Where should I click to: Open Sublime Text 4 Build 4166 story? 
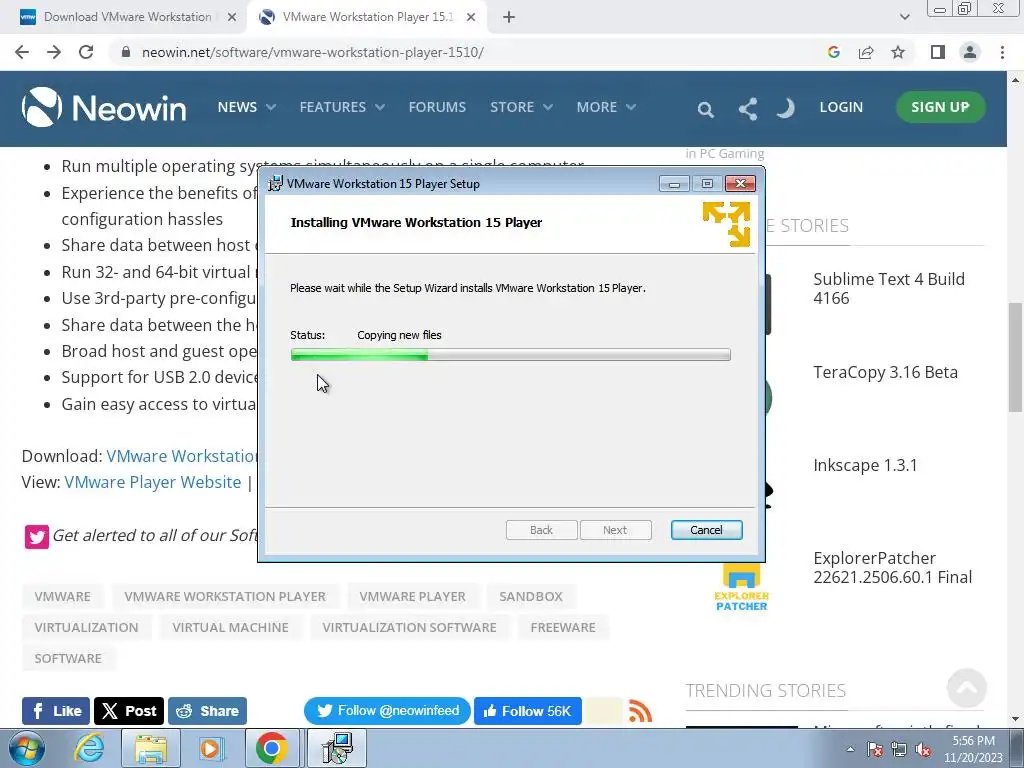889,289
